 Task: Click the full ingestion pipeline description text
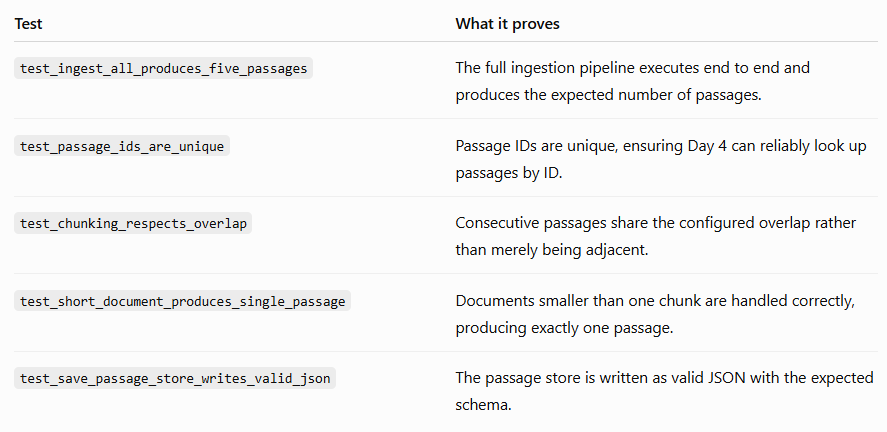632,81
